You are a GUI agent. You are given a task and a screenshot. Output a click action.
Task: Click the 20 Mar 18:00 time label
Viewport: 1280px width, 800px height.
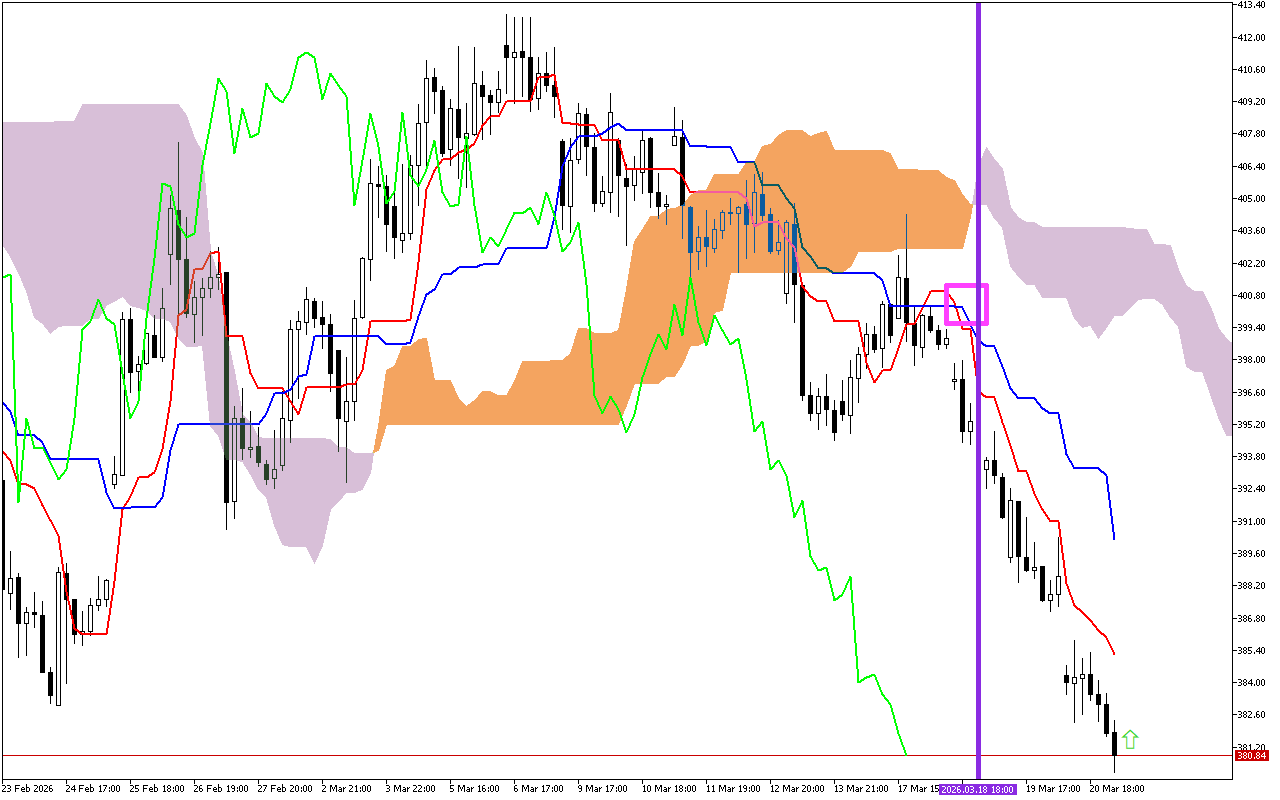click(x=1115, y=789)
